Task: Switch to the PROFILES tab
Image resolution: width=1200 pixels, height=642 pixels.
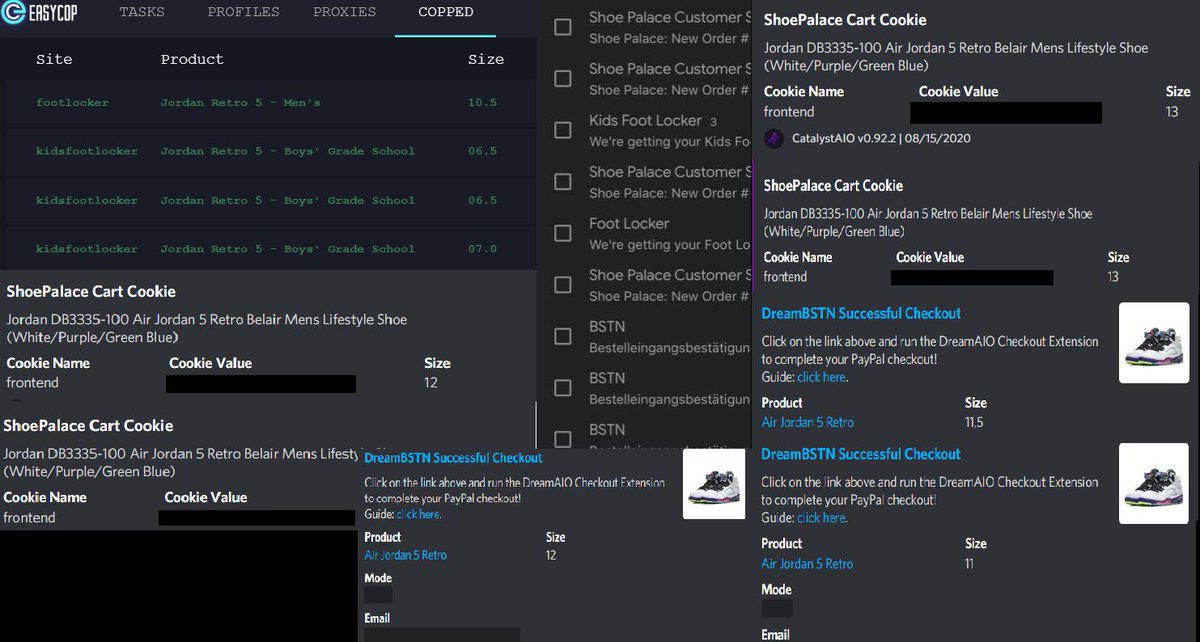Action: 243,13
